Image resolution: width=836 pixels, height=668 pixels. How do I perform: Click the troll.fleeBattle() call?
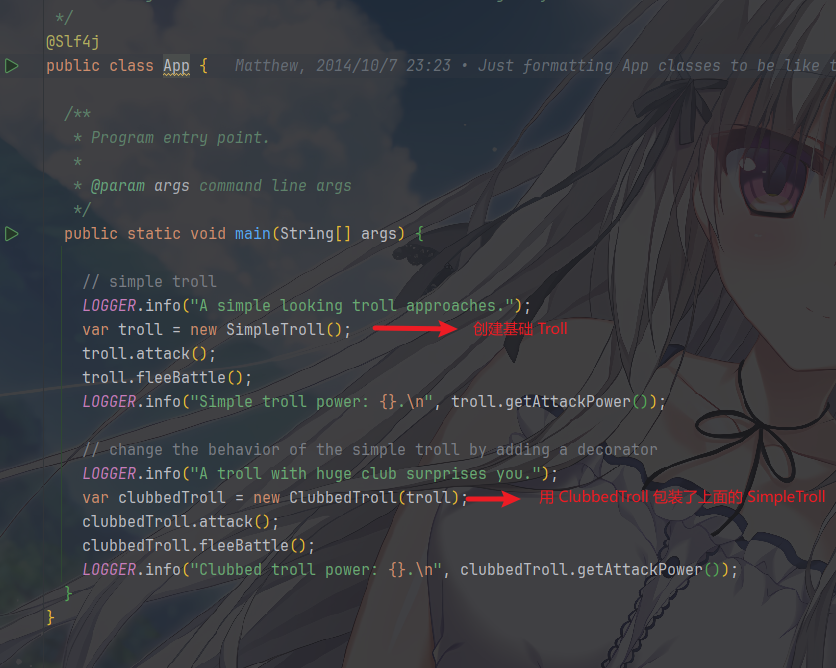tap(167, 378)
